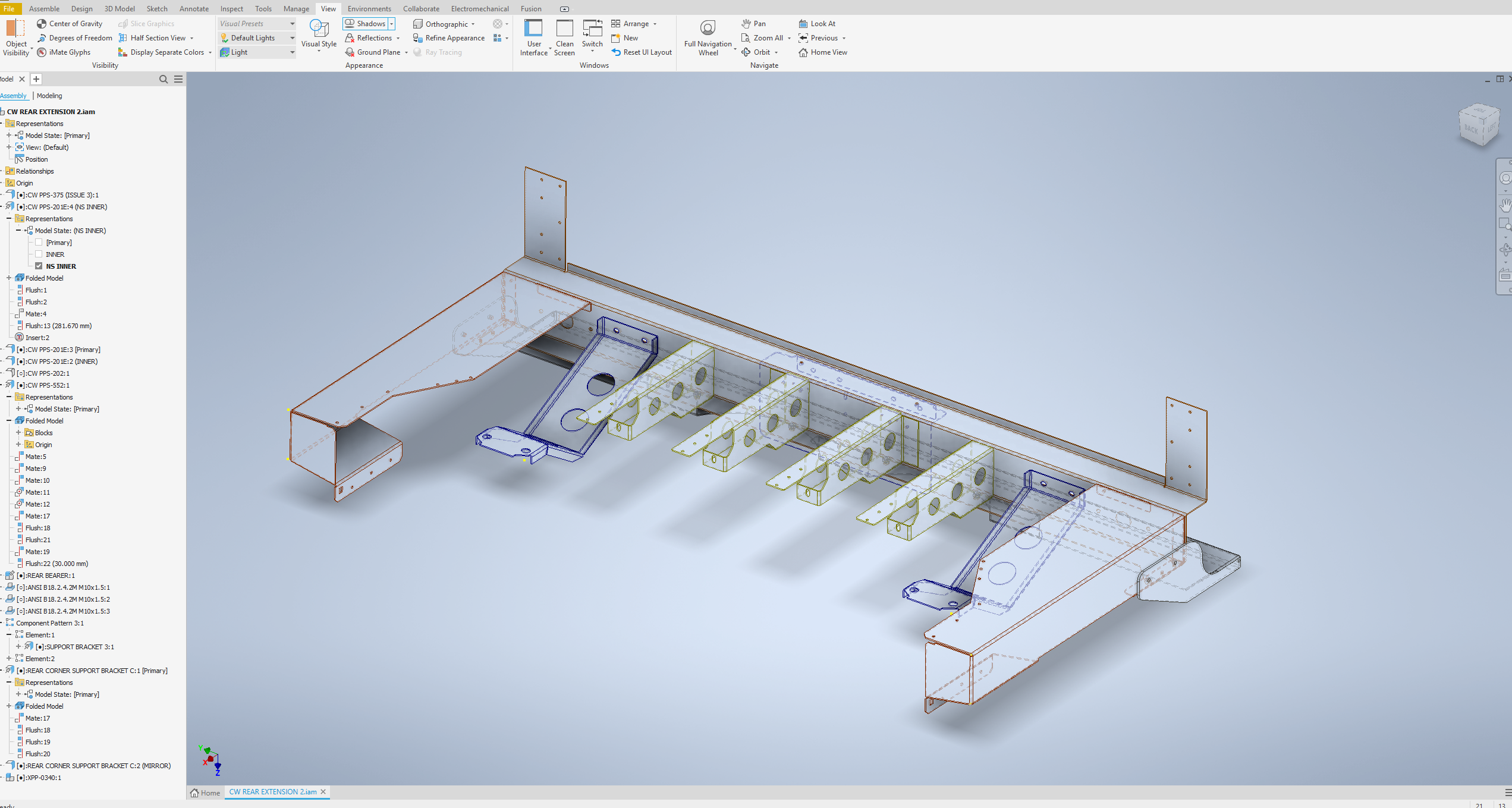Viewport: 1512px width, 808px height.
Task: Click the ViewCube in the viewport
Action: click(x=1478, y=125)
